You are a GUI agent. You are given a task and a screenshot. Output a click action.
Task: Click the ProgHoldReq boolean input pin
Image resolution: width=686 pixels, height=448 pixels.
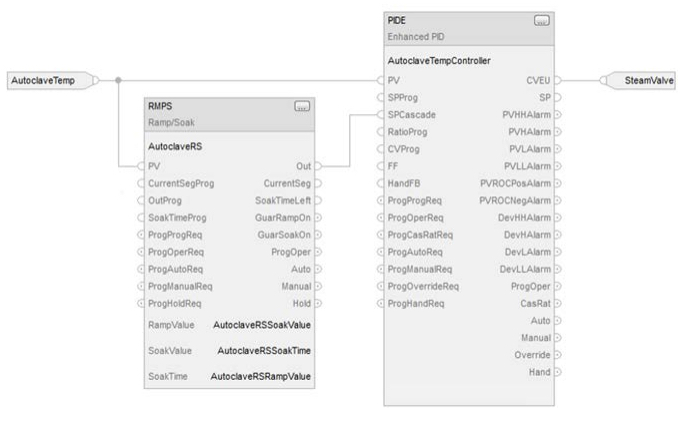click(x=140, y=303)
